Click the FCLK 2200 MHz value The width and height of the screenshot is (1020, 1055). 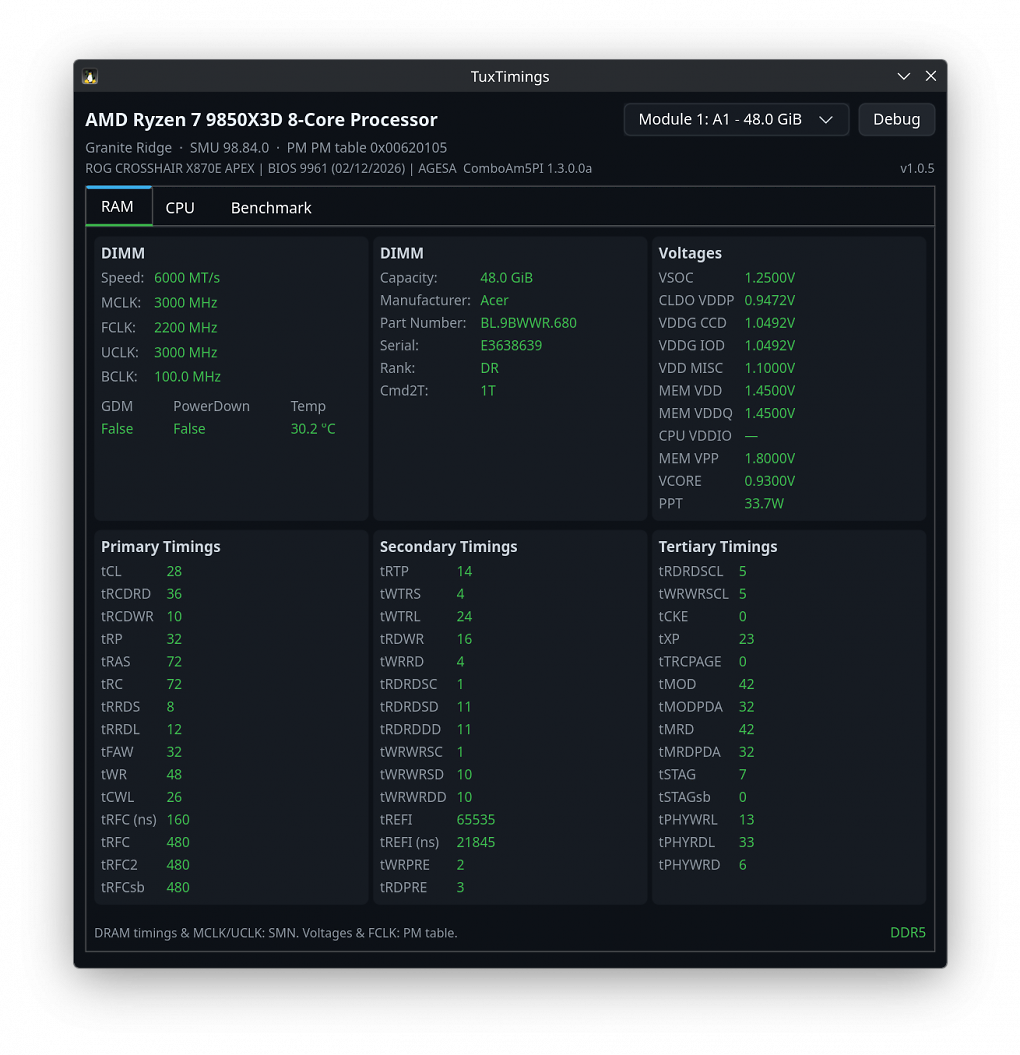tap(186, 328)
